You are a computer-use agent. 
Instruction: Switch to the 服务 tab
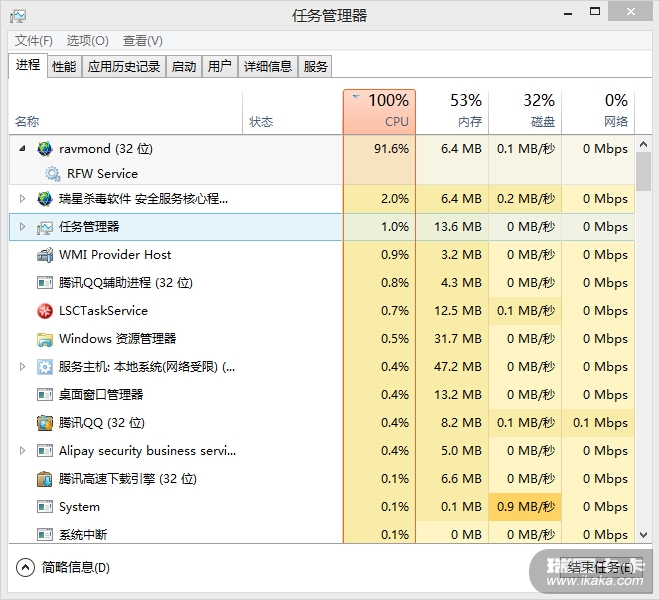click(315, 67)
